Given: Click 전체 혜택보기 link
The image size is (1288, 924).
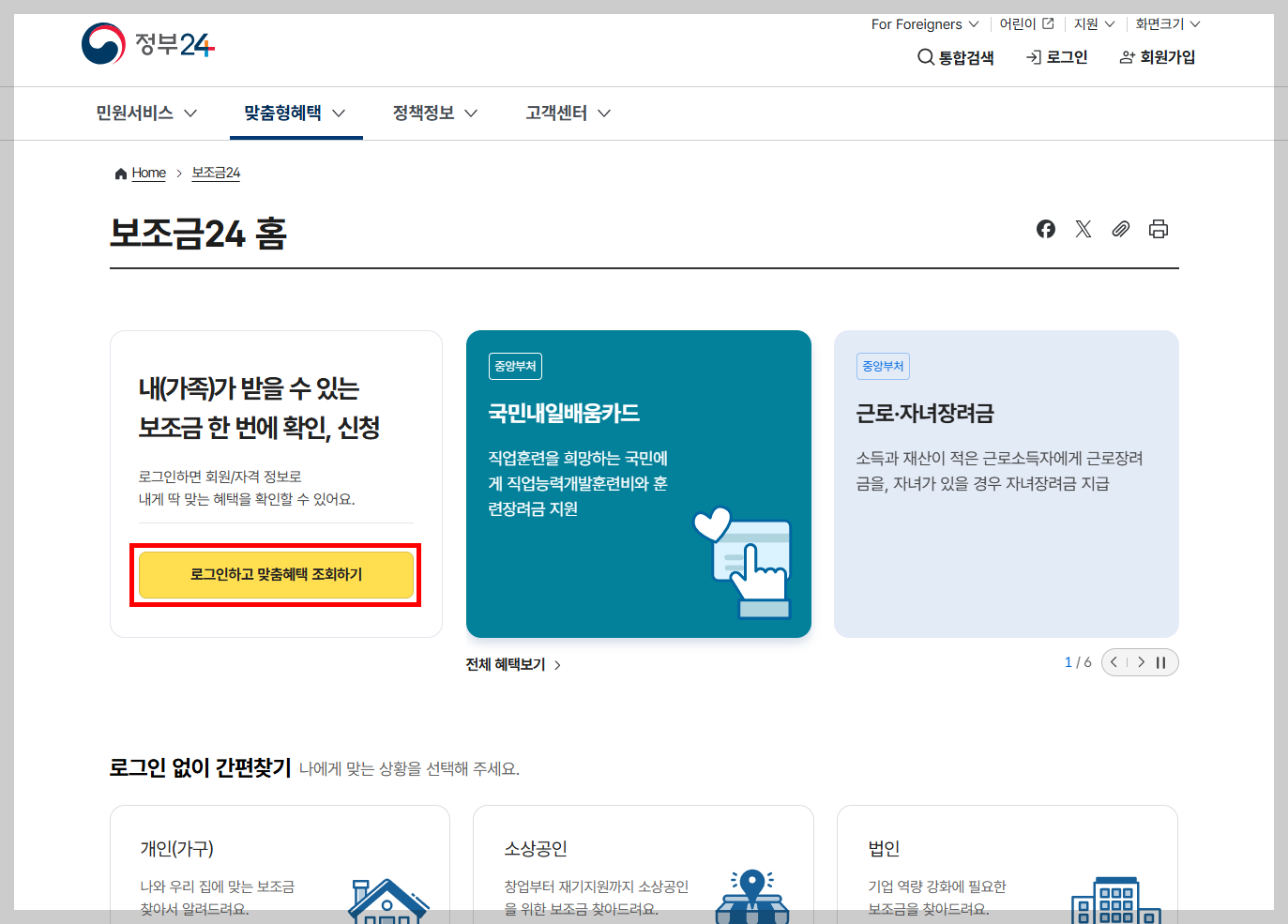Looking at the screenshot, I should 513,664.
